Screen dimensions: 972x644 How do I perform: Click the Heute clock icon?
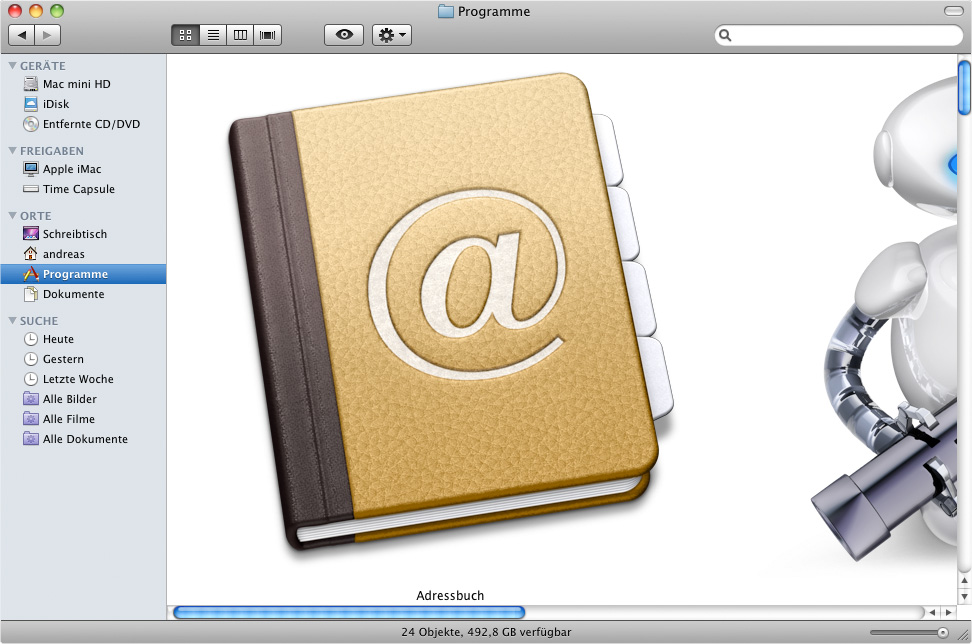pyautogui.click(x=30, y=339)
